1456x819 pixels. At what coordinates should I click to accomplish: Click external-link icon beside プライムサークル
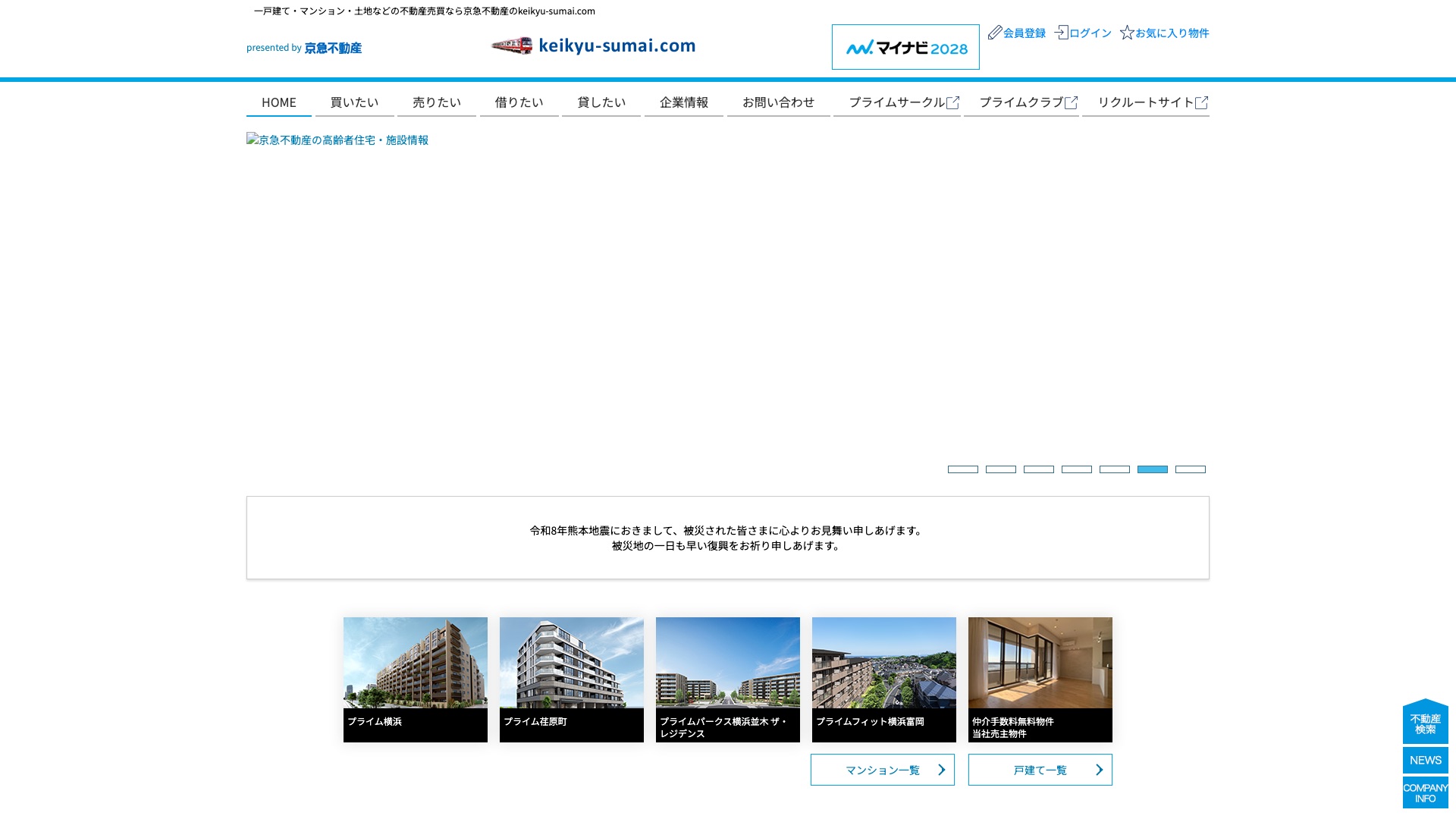tap(953, 102)
